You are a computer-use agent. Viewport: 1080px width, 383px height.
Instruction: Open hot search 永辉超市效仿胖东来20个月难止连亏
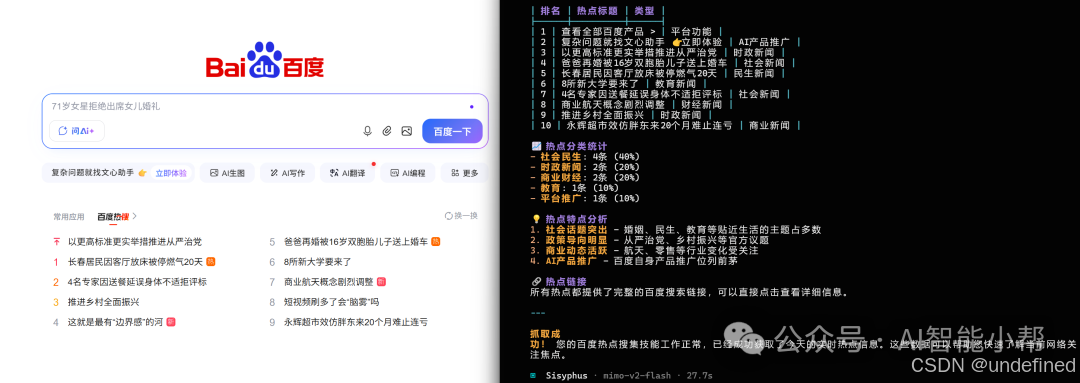click(355, 322)
